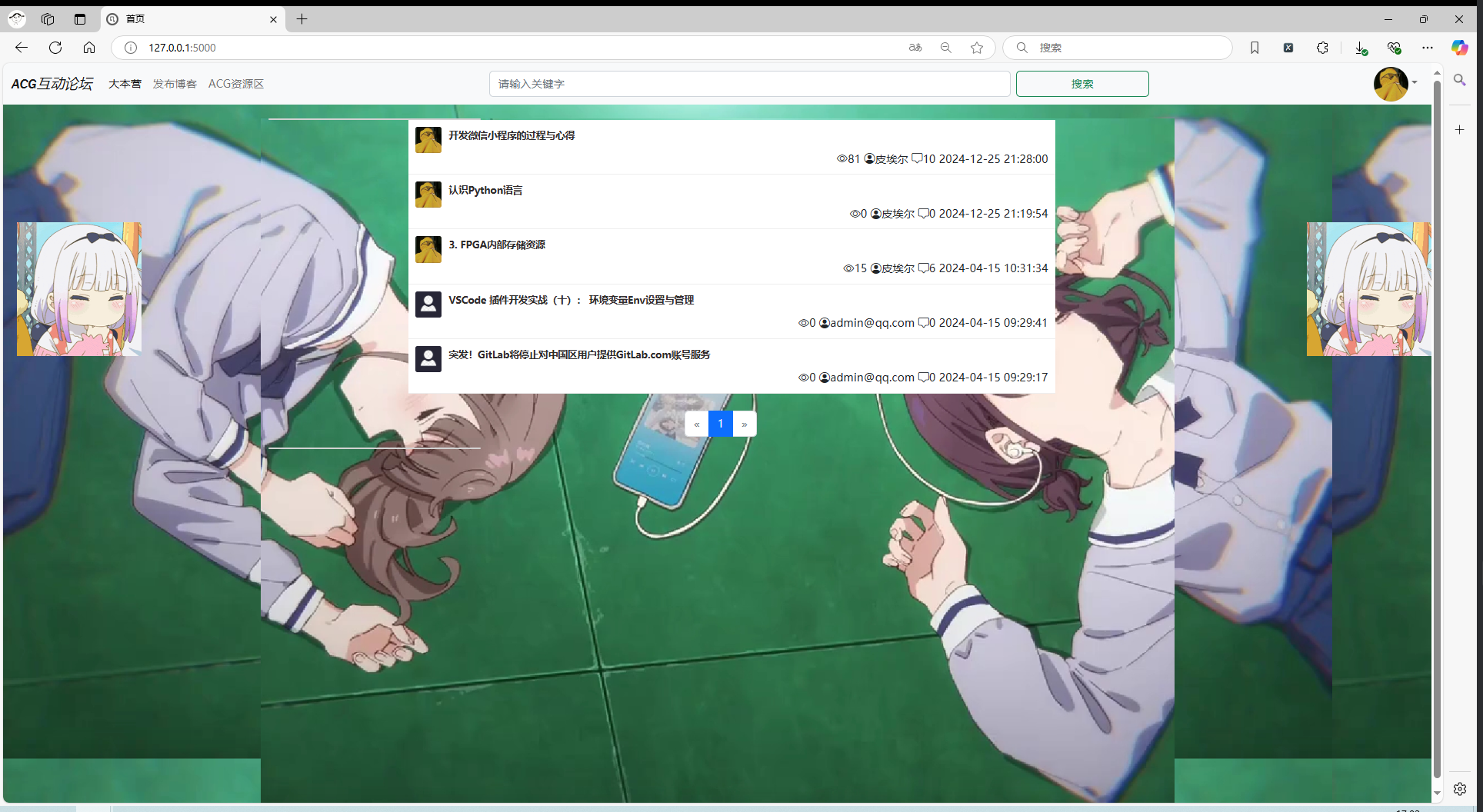
Task: Launch the Copilot icon
Action: [1460, 48]
